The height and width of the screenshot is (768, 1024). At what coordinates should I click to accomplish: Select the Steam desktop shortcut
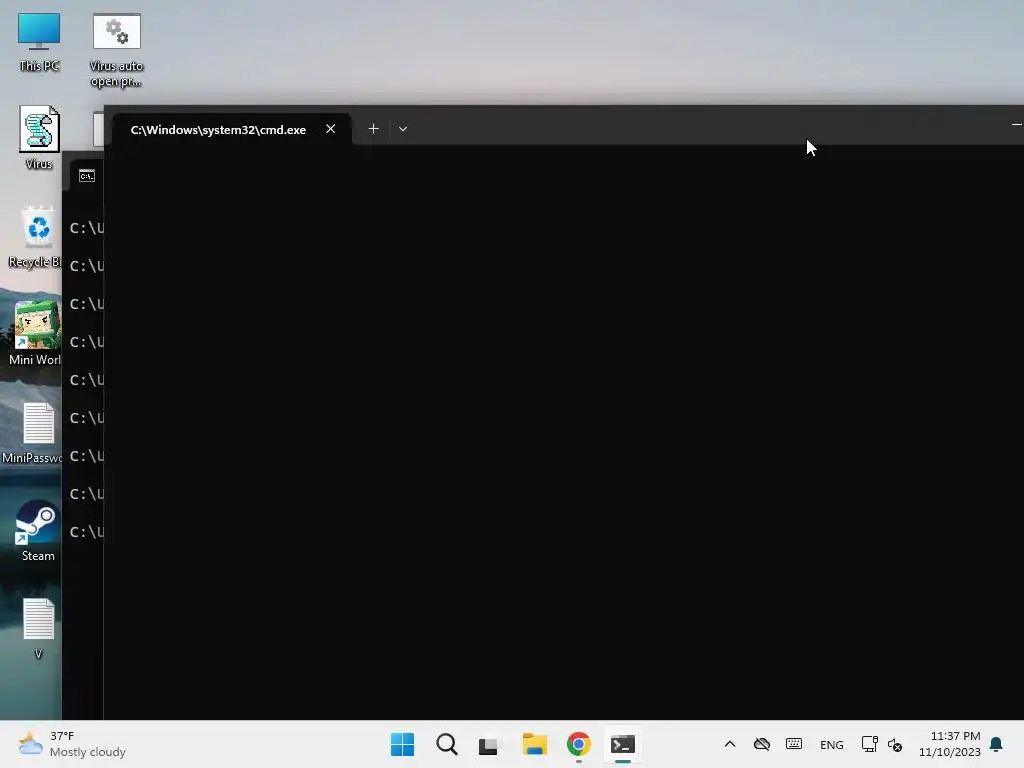pyautogui.click(x=38, y=531)
